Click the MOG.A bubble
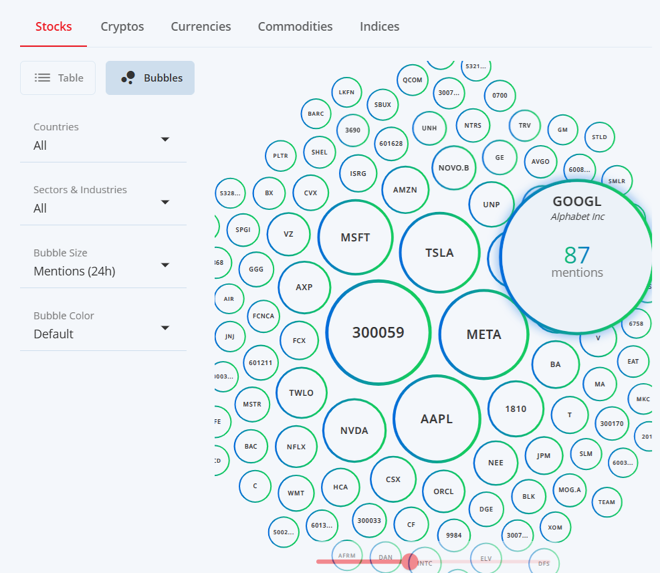This screenshot has height=573, width=660. (x=570, y=490)
